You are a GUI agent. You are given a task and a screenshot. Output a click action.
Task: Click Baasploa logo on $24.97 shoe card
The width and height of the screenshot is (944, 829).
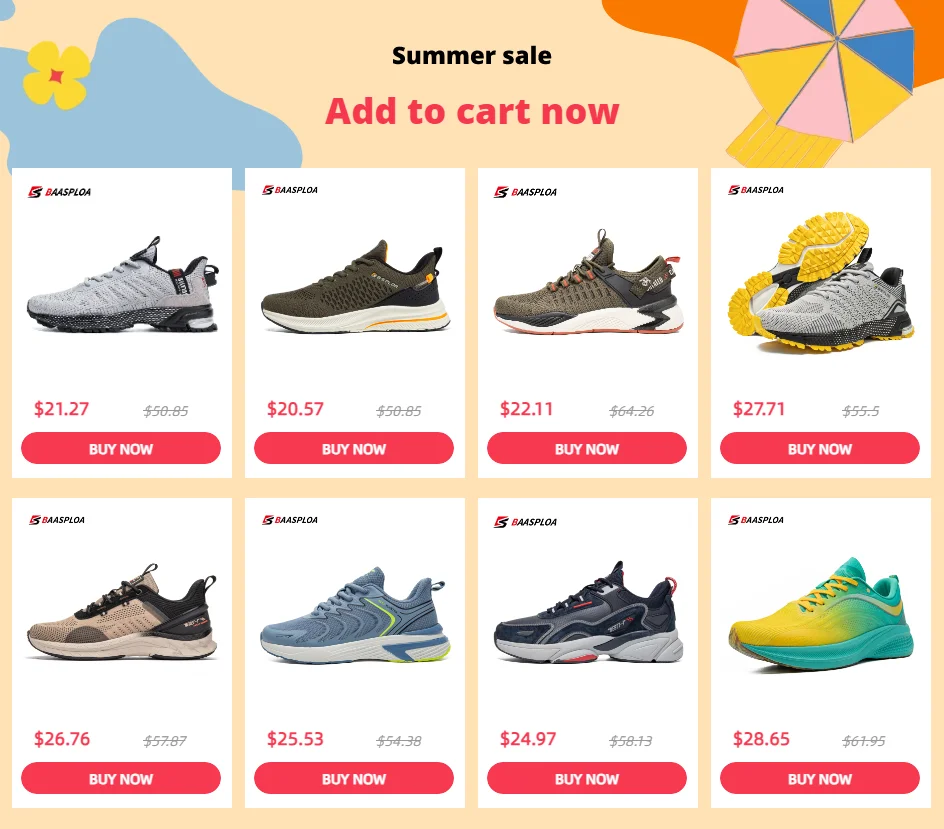pos(526,522)
